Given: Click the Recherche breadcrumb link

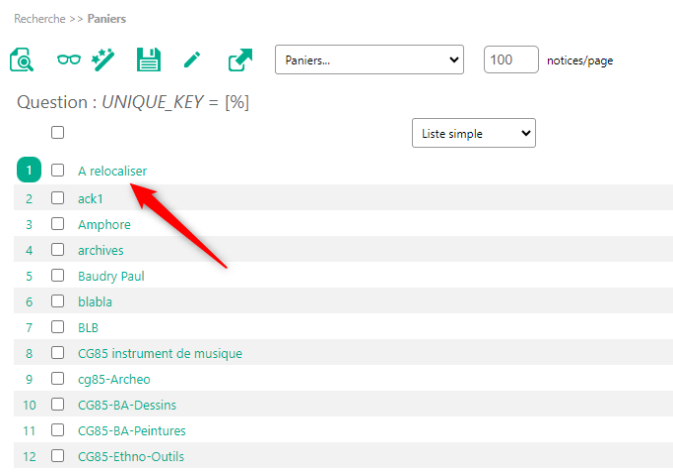Looking at the screenshot, I should tap(40, 18).
